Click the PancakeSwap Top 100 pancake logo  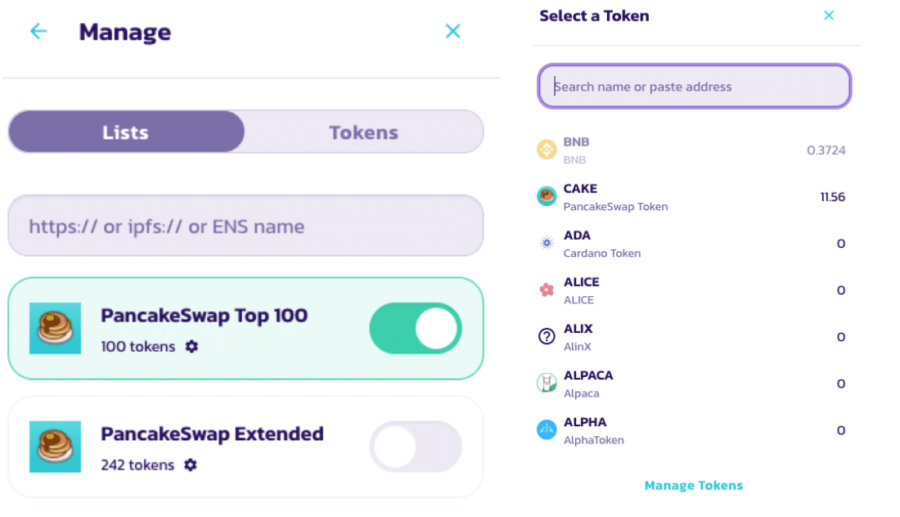click(55, 329)
